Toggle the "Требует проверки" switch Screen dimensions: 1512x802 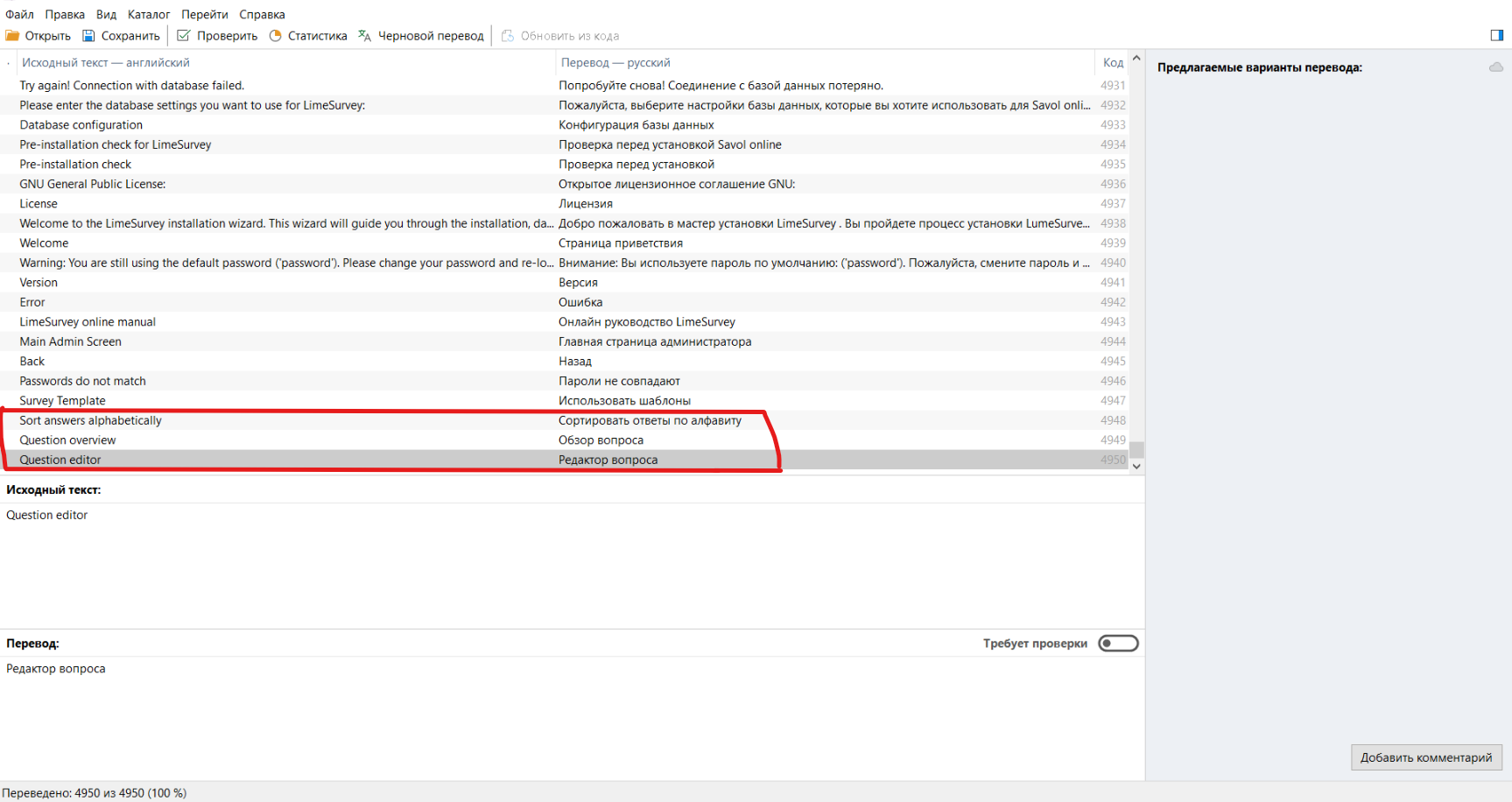[1118, 644]
